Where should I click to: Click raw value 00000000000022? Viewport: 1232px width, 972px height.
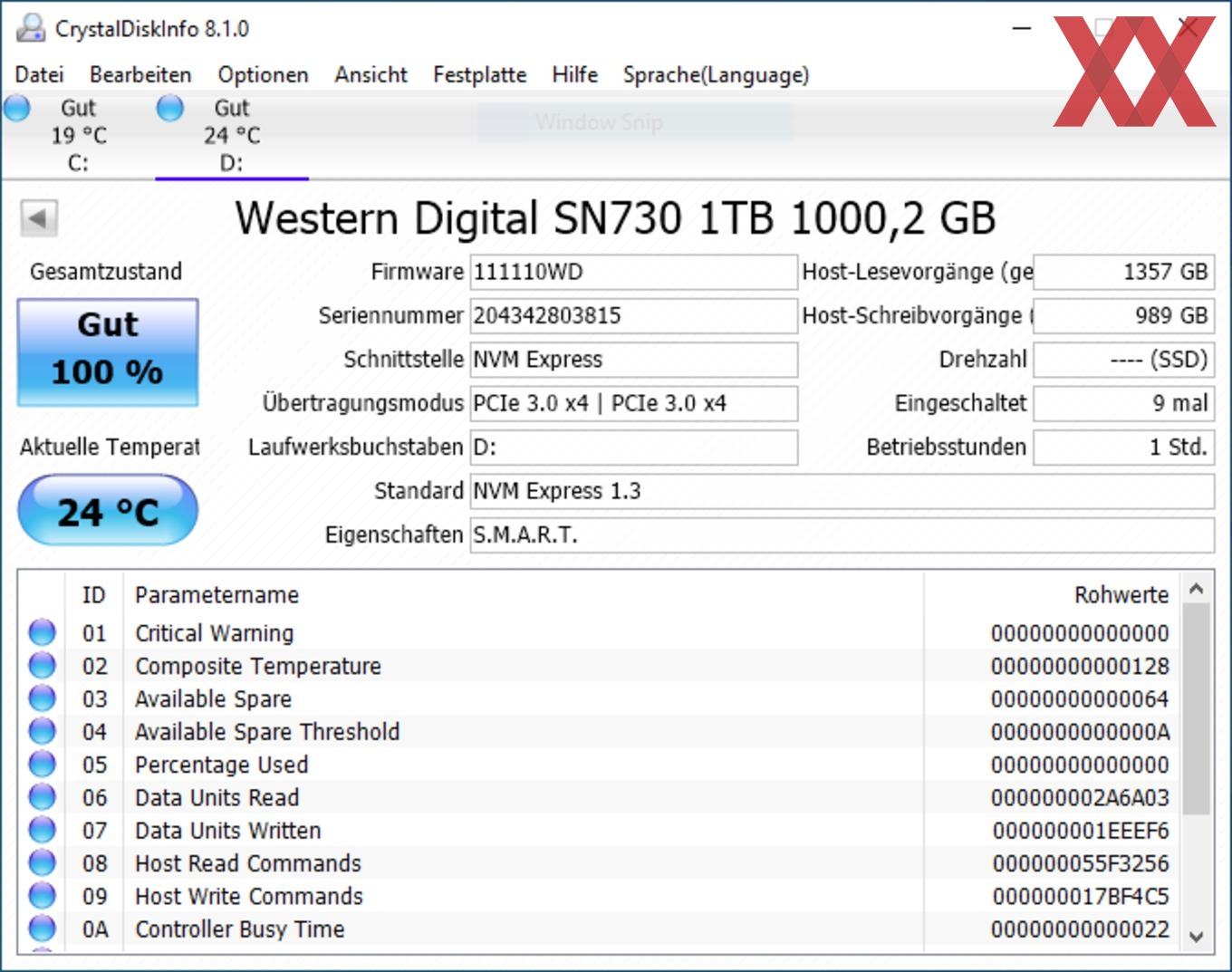tap(1080, 929)
